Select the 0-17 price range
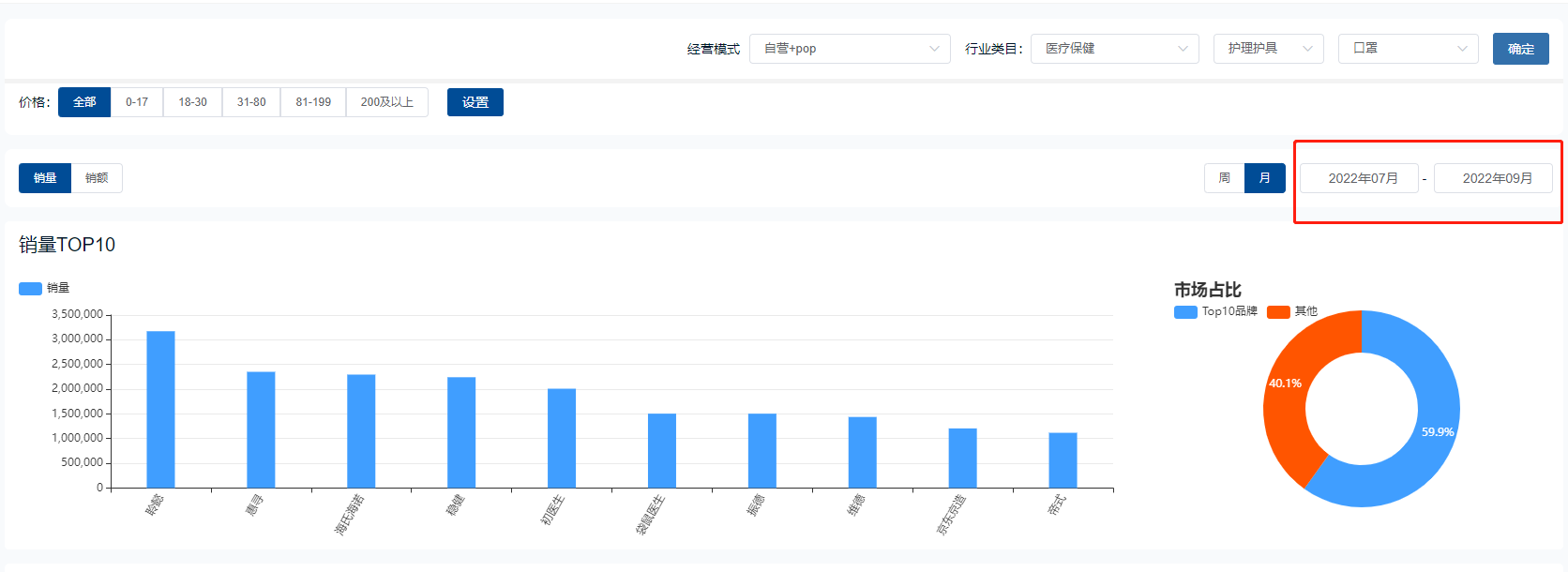This screenshot has width=1568, height=572. [137, 102]
